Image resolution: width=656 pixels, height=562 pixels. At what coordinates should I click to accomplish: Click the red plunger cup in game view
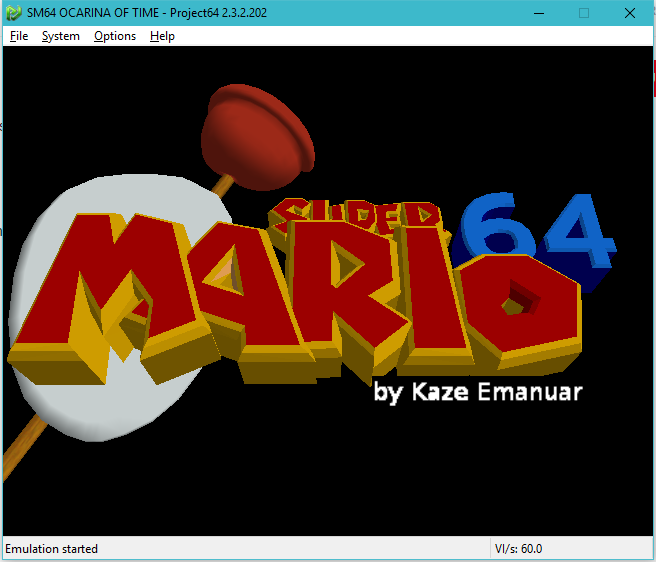point(257,137)
